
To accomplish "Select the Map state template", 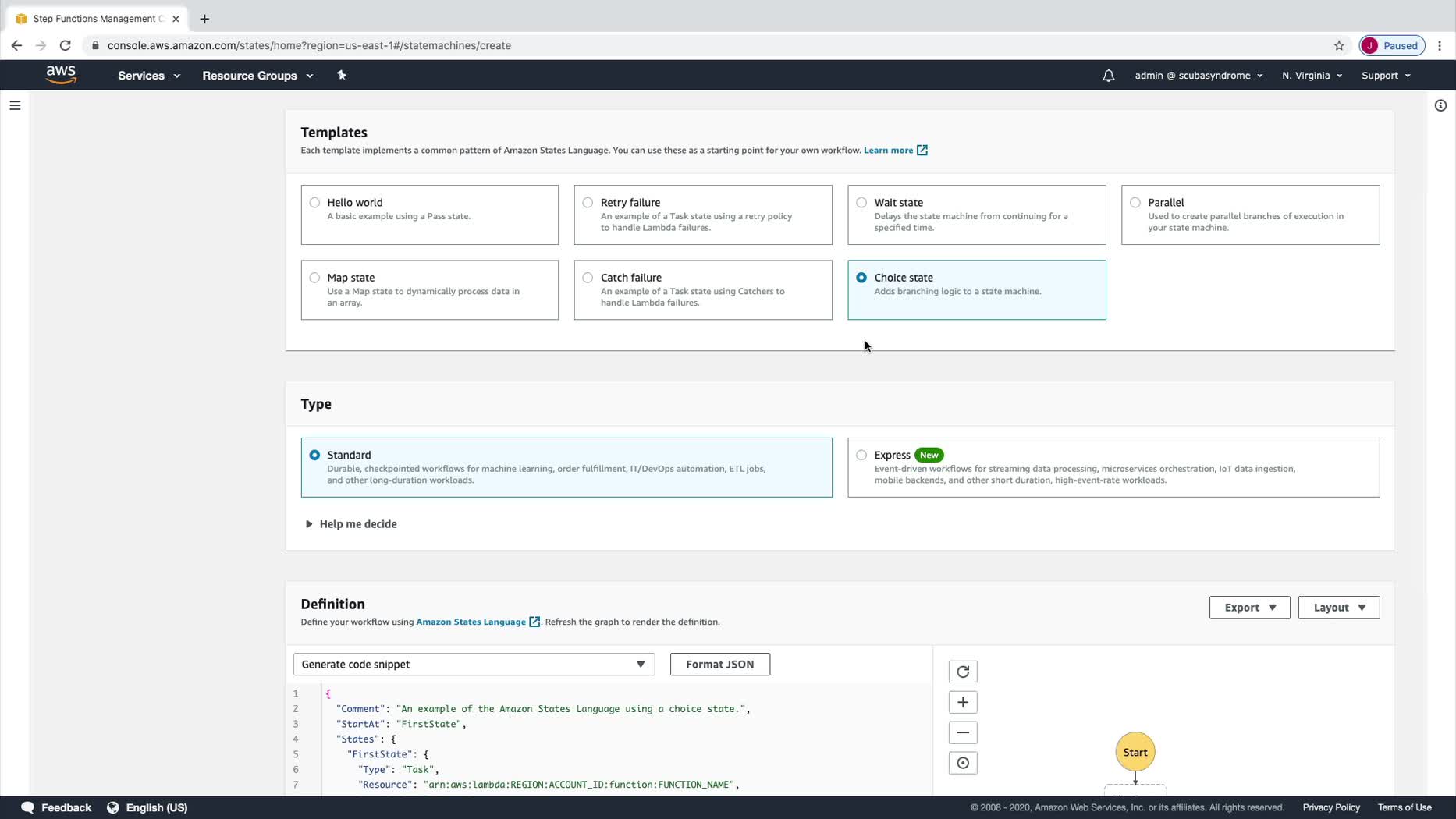I will point(430,289).
